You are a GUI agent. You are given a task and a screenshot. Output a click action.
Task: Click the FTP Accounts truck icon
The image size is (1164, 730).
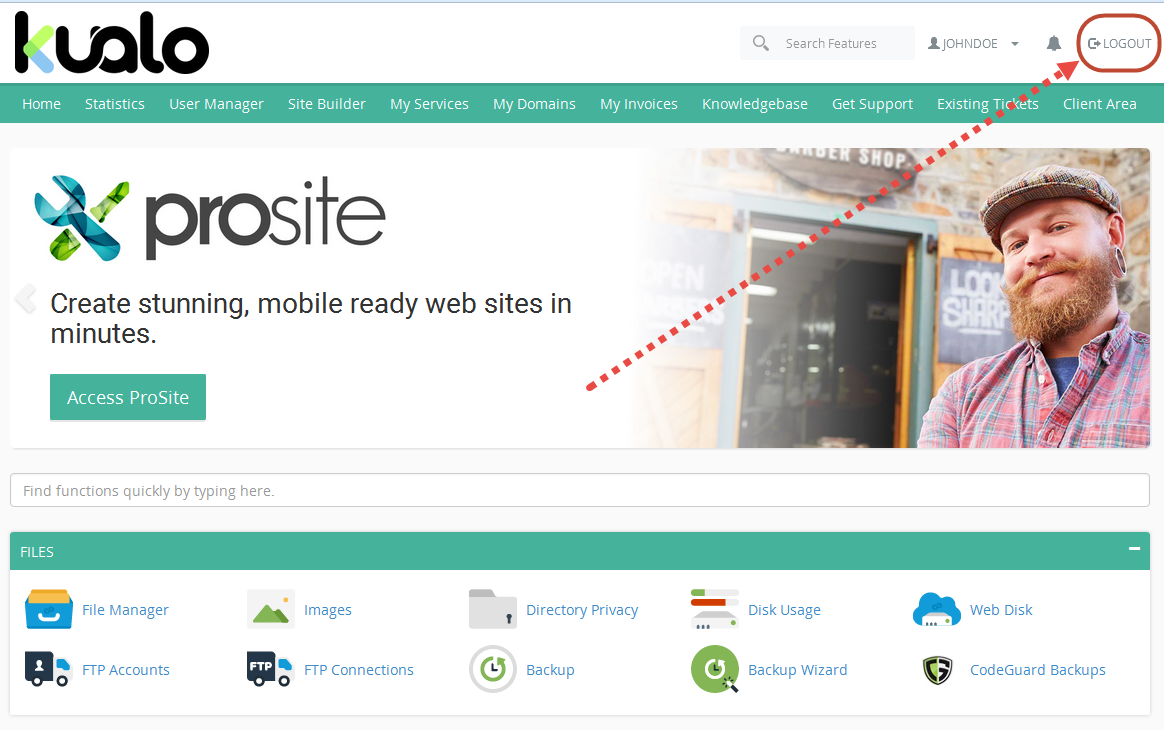point(48,669)
